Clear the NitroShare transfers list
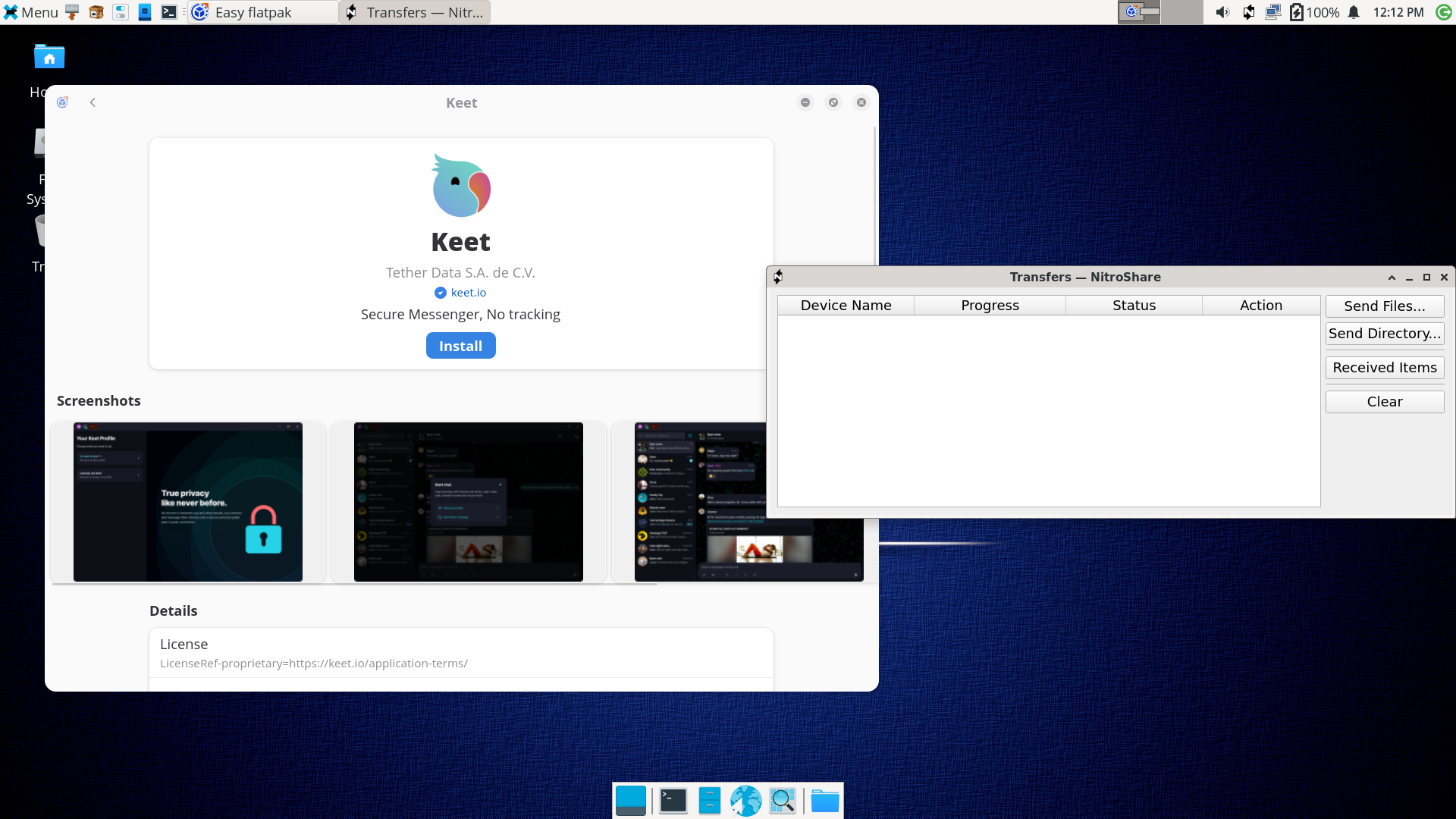Screen dimensions: 1456x819 click(x=1385, y=402)
